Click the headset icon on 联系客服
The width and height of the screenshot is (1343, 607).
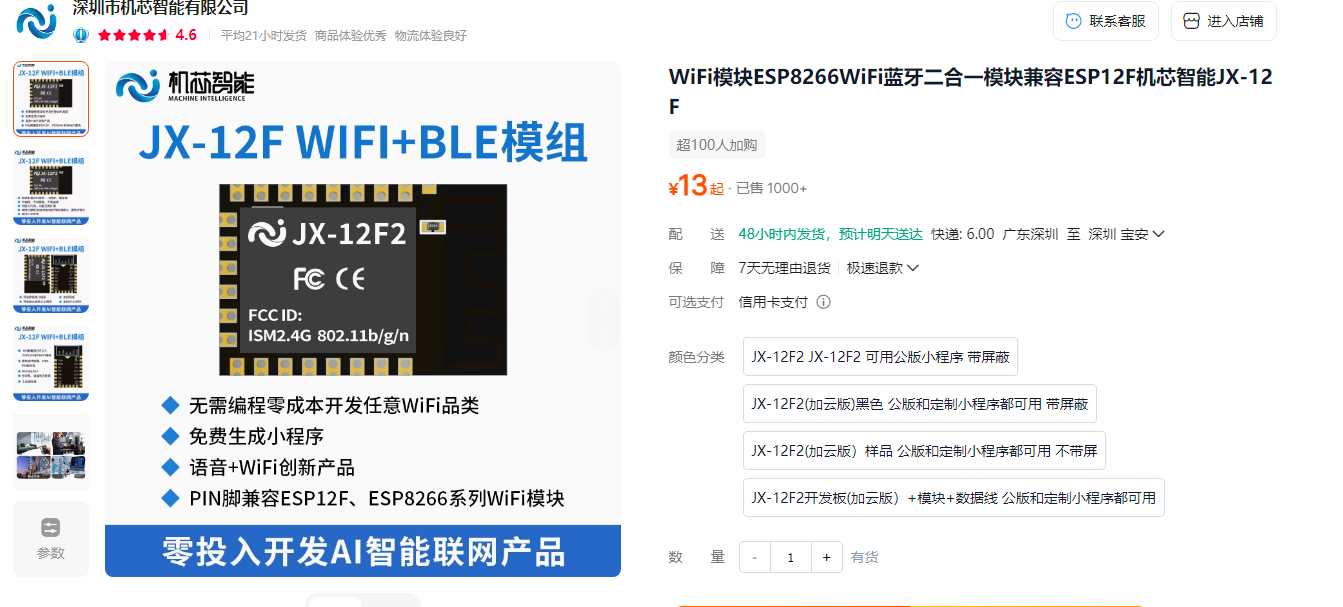[1073, 20]
